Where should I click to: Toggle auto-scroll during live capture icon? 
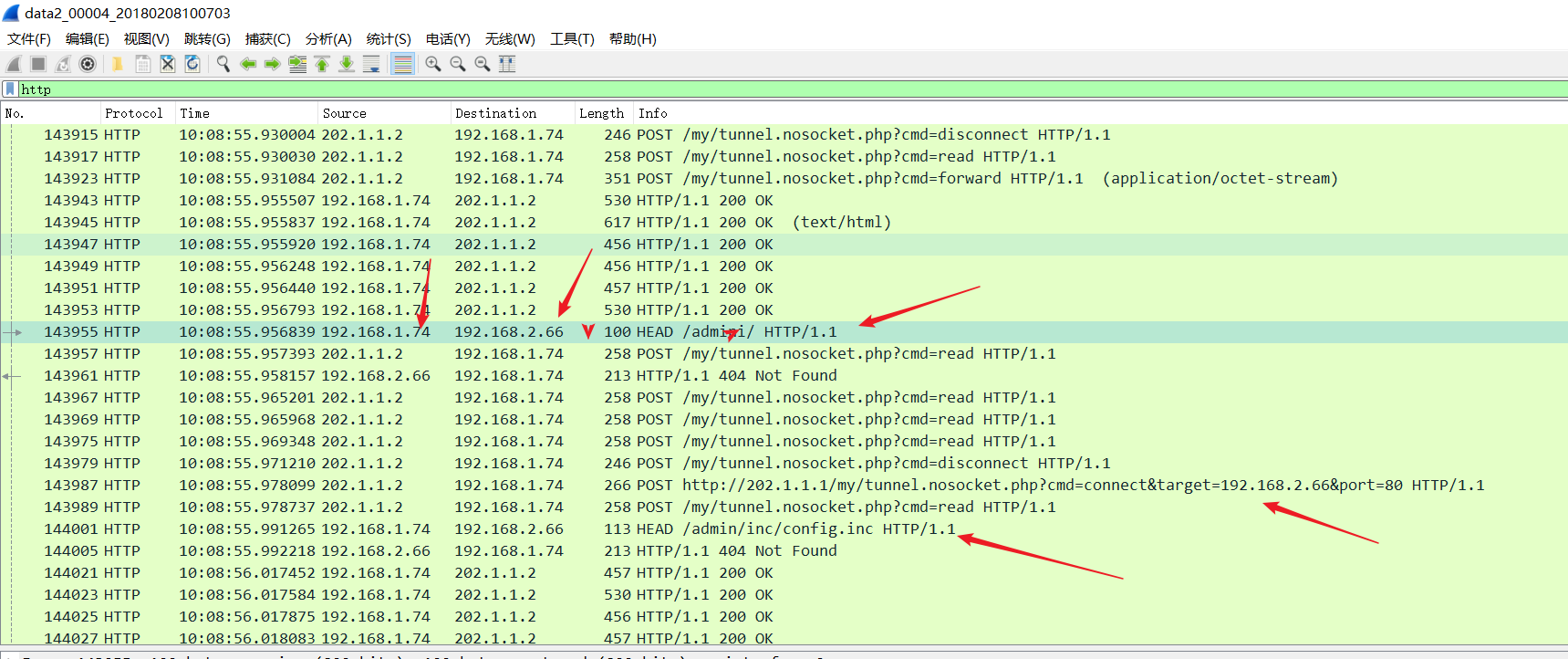[x=371, y=64]
